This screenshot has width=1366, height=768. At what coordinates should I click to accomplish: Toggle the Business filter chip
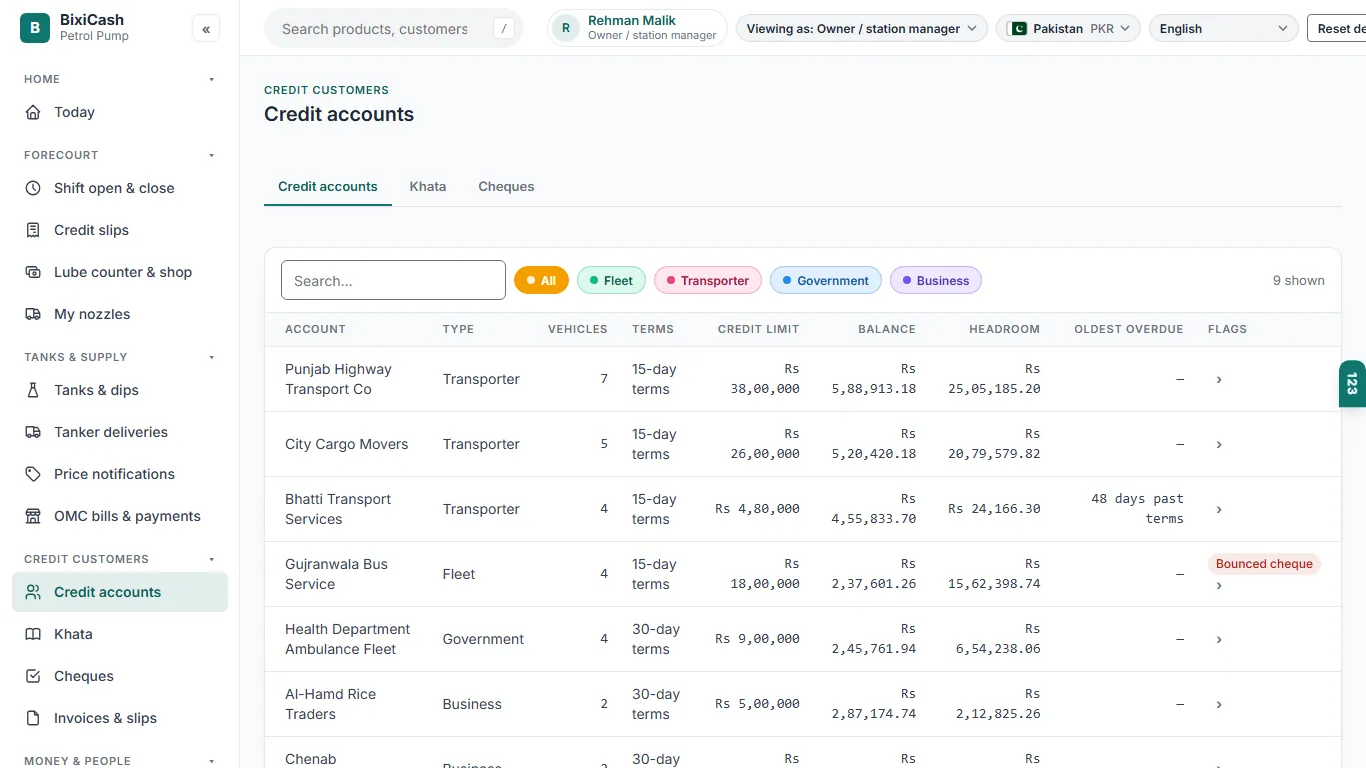[x=936, y=281]
